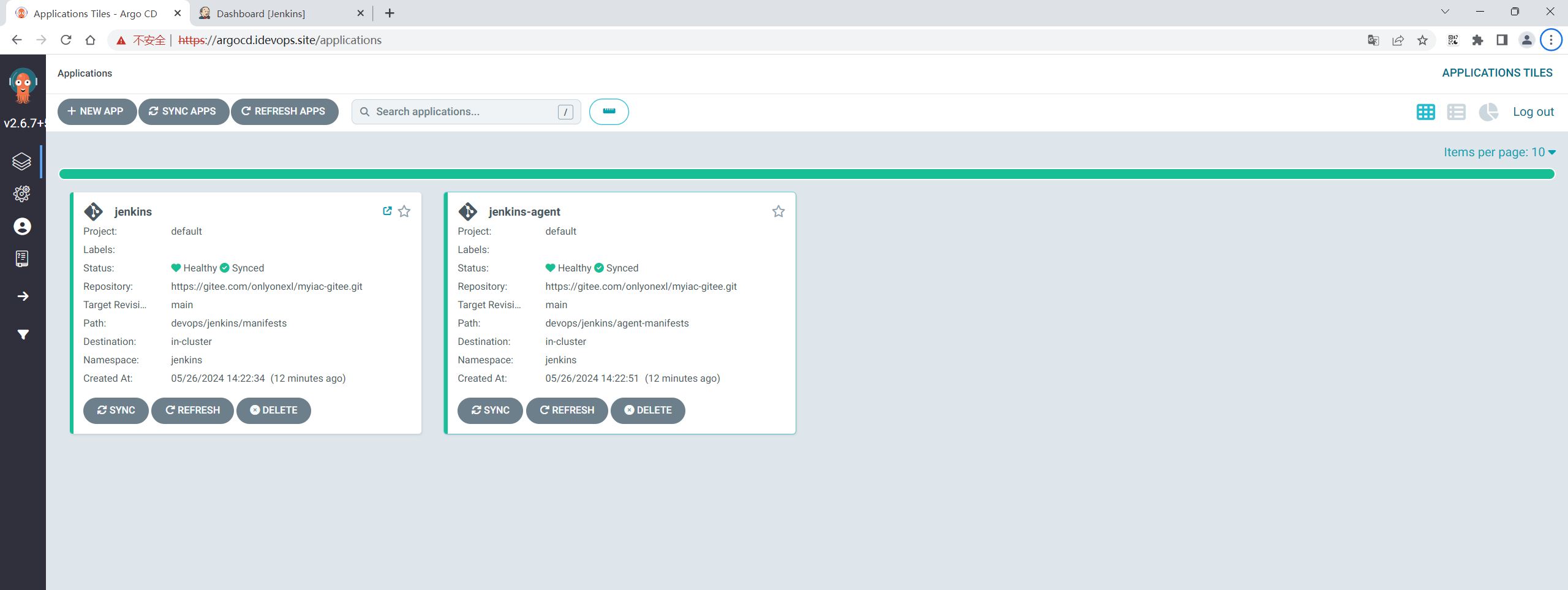This screenshot has height=590, width=1568.
Task: Delete the jenkins-agent application
Action: 647,410
